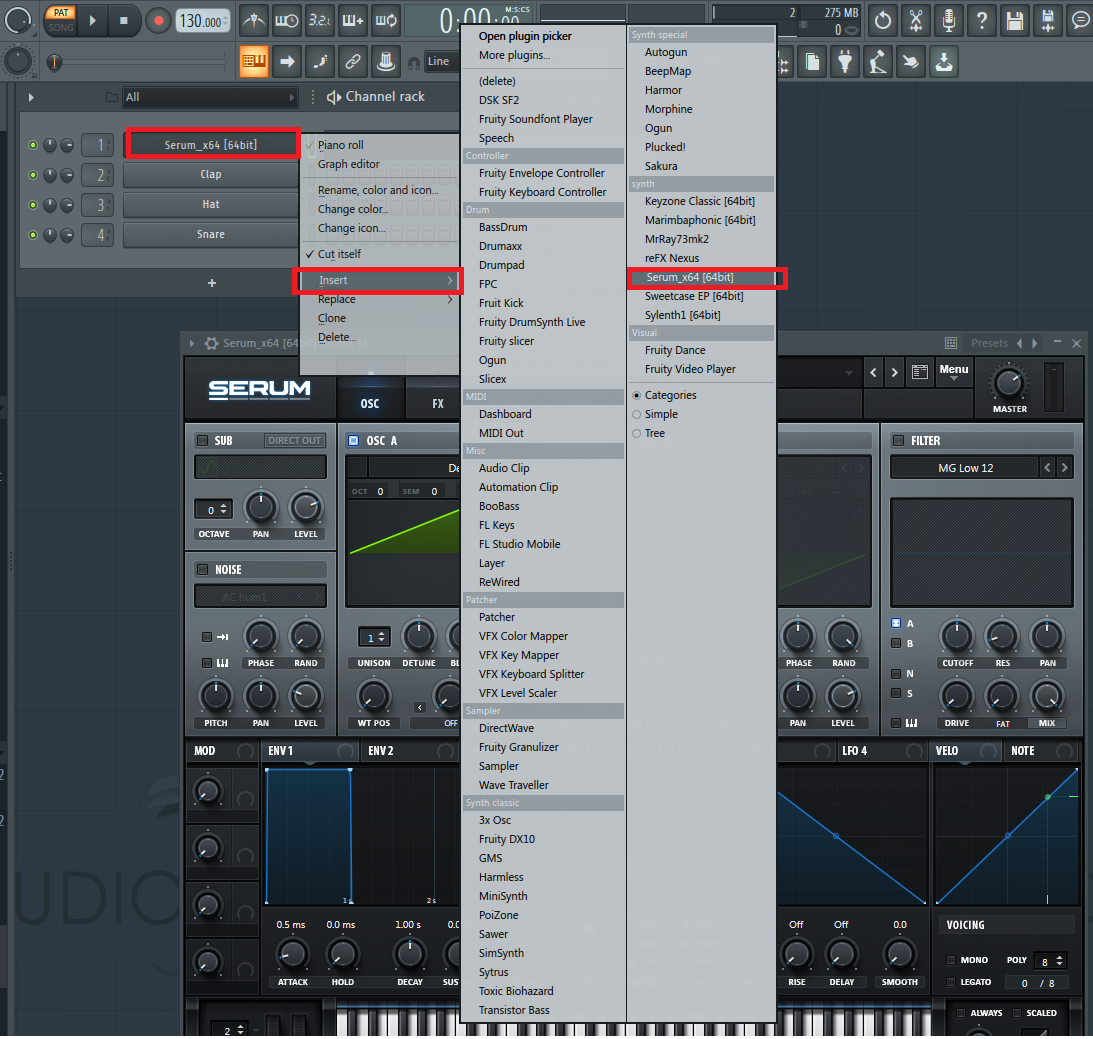1093x1039 pixels.
Task: Select Sytrus from Synth classic list
Action: click(494, 972)
